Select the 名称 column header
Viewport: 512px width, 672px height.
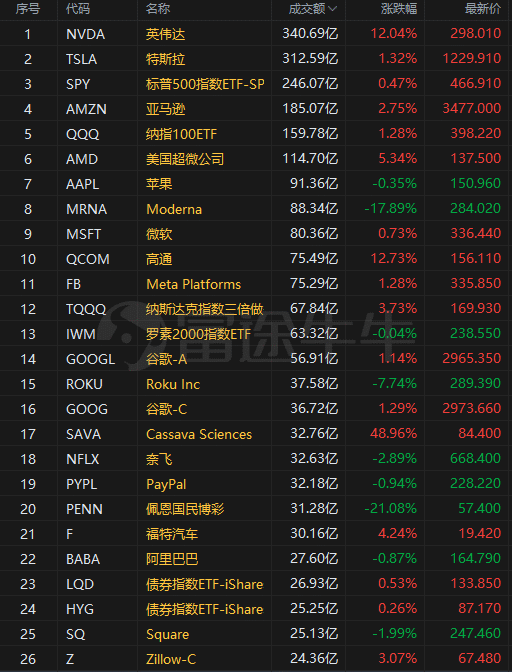158,9
